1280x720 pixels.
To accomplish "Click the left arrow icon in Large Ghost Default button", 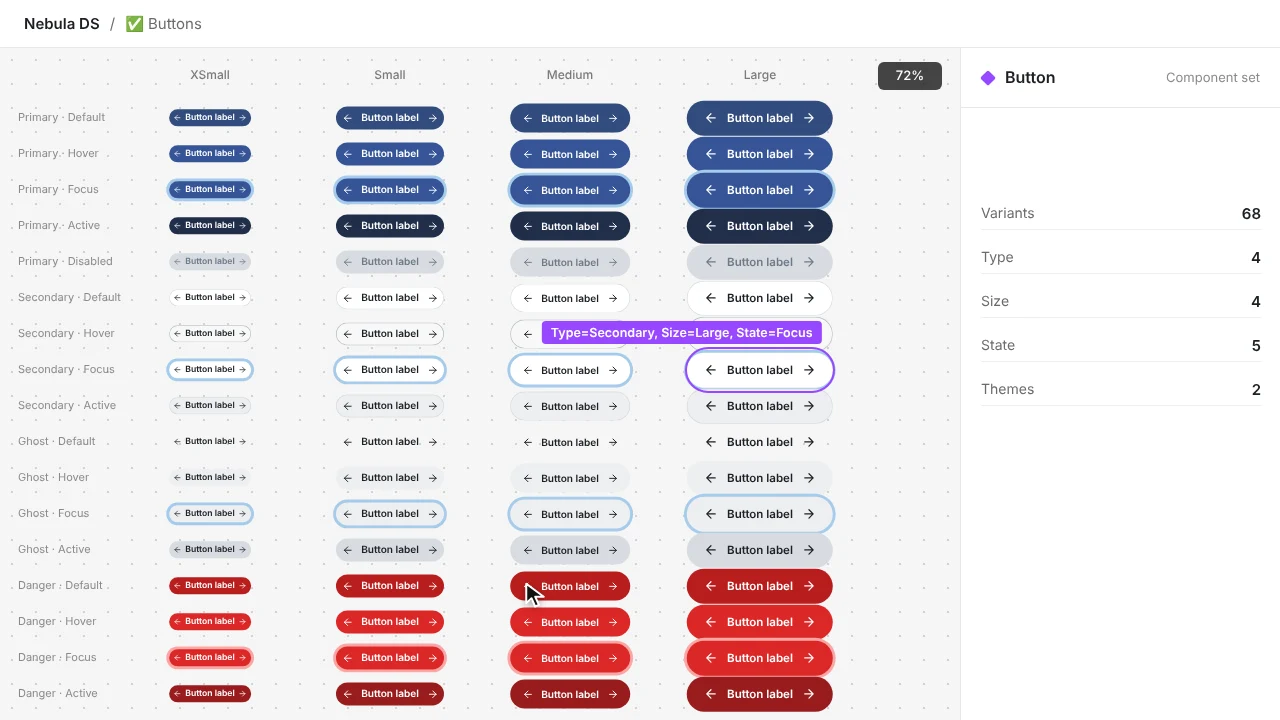I will (x=711, y=442).
